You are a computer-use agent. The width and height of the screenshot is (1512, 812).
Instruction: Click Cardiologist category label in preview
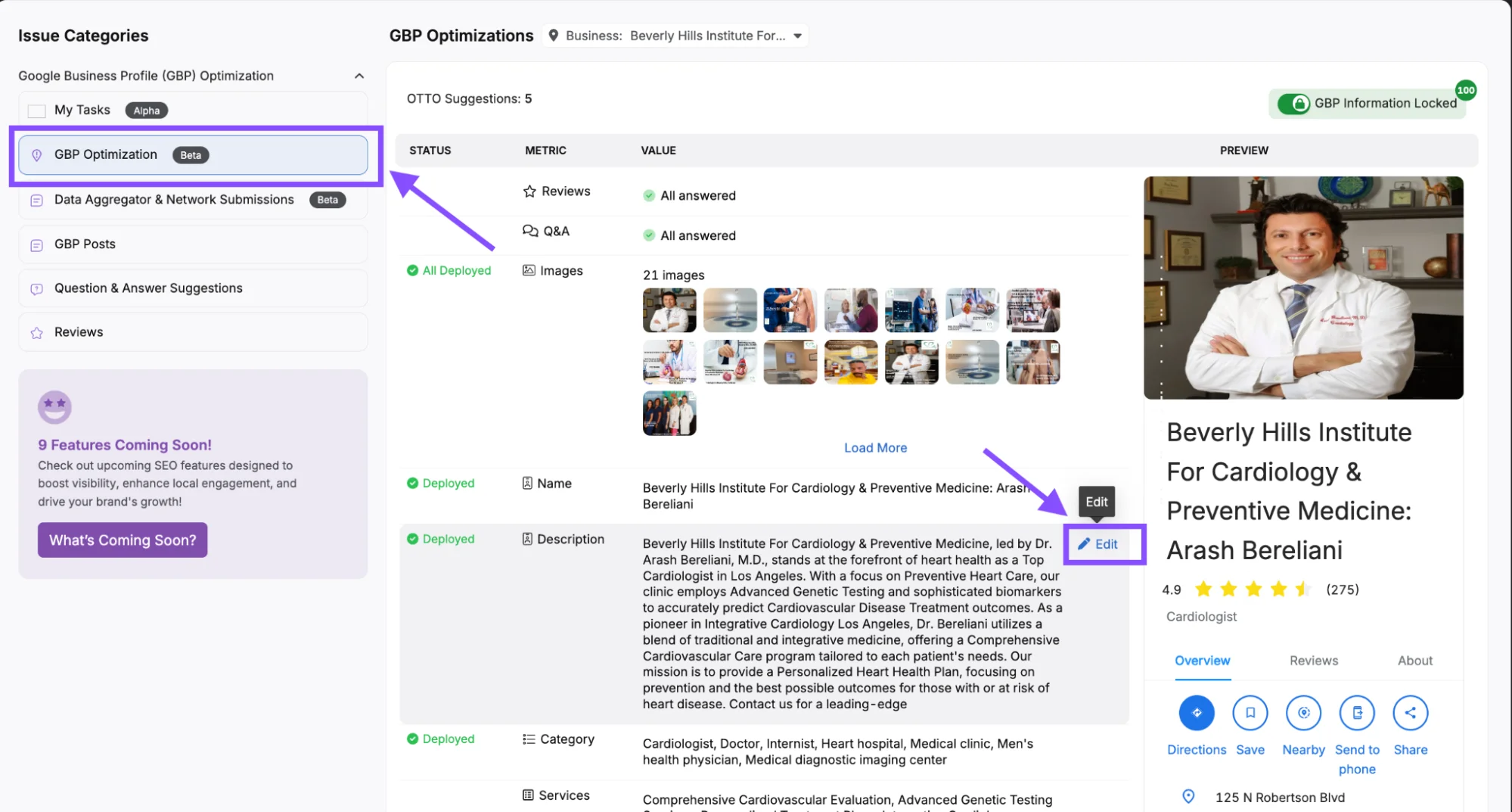click(x=1201, y=616)
